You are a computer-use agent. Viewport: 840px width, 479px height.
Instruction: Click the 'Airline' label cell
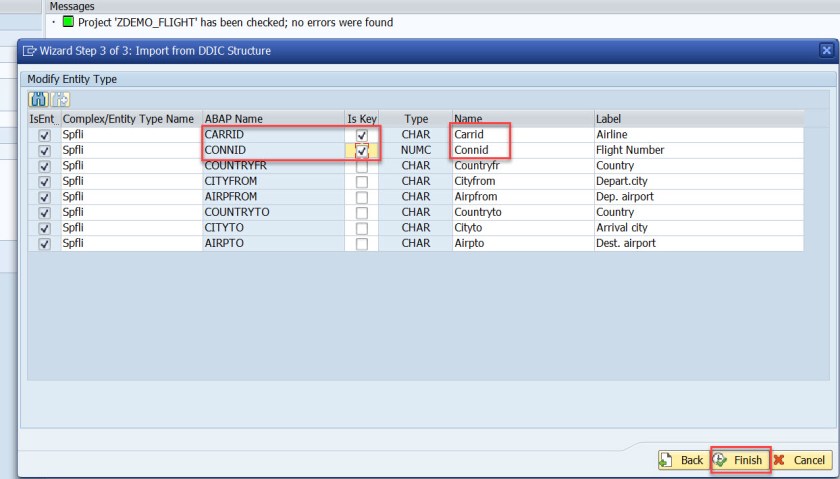click(x=699, y=134)
